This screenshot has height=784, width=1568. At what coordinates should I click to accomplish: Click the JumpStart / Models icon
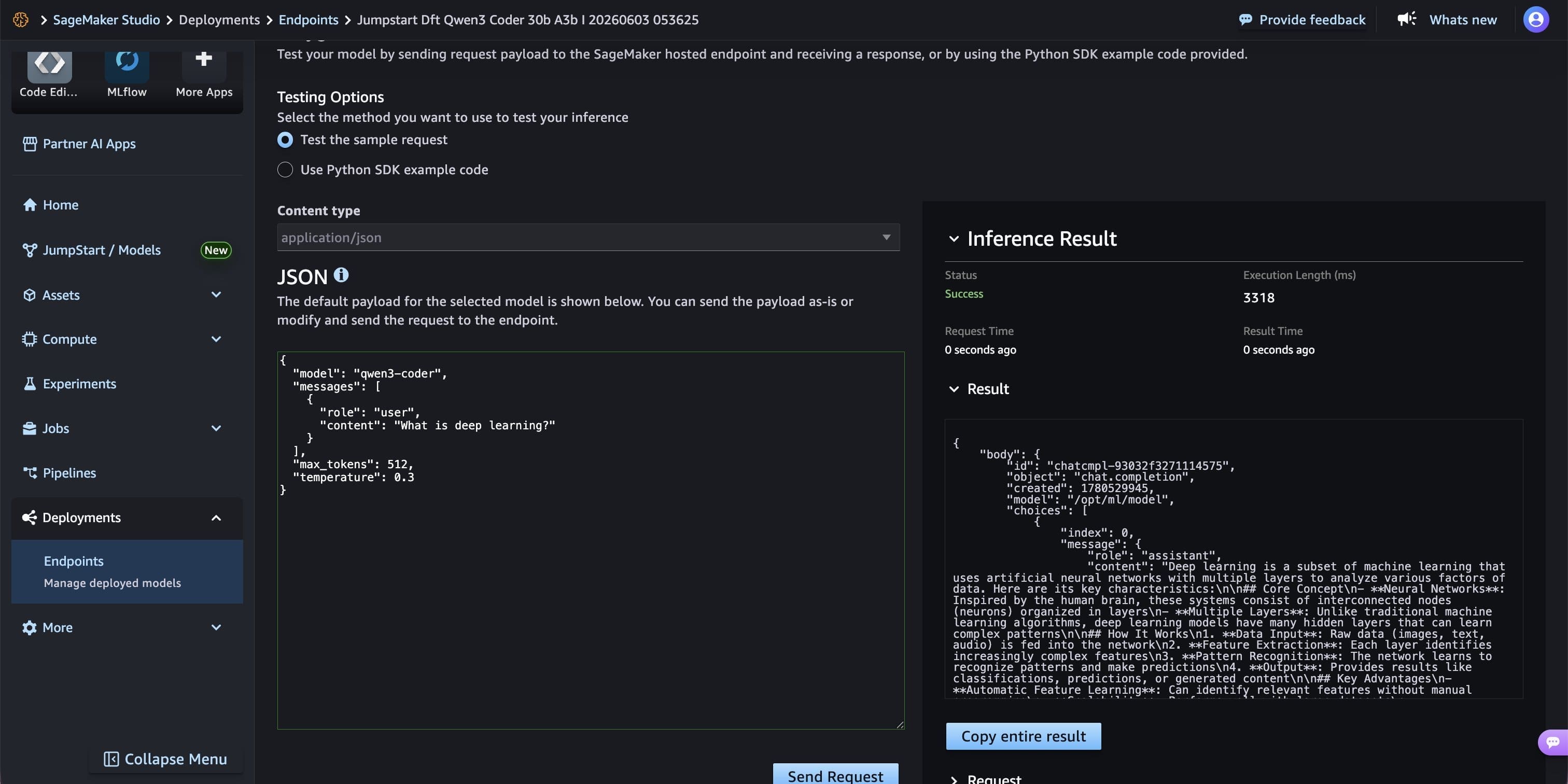tap(29, 250)
